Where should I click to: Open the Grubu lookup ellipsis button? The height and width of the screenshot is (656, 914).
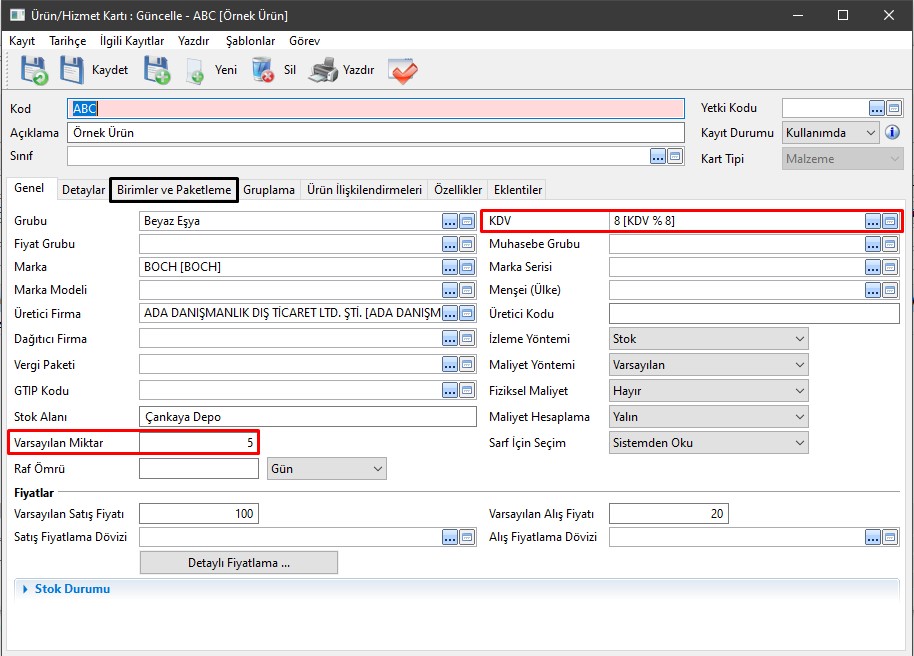450,221
